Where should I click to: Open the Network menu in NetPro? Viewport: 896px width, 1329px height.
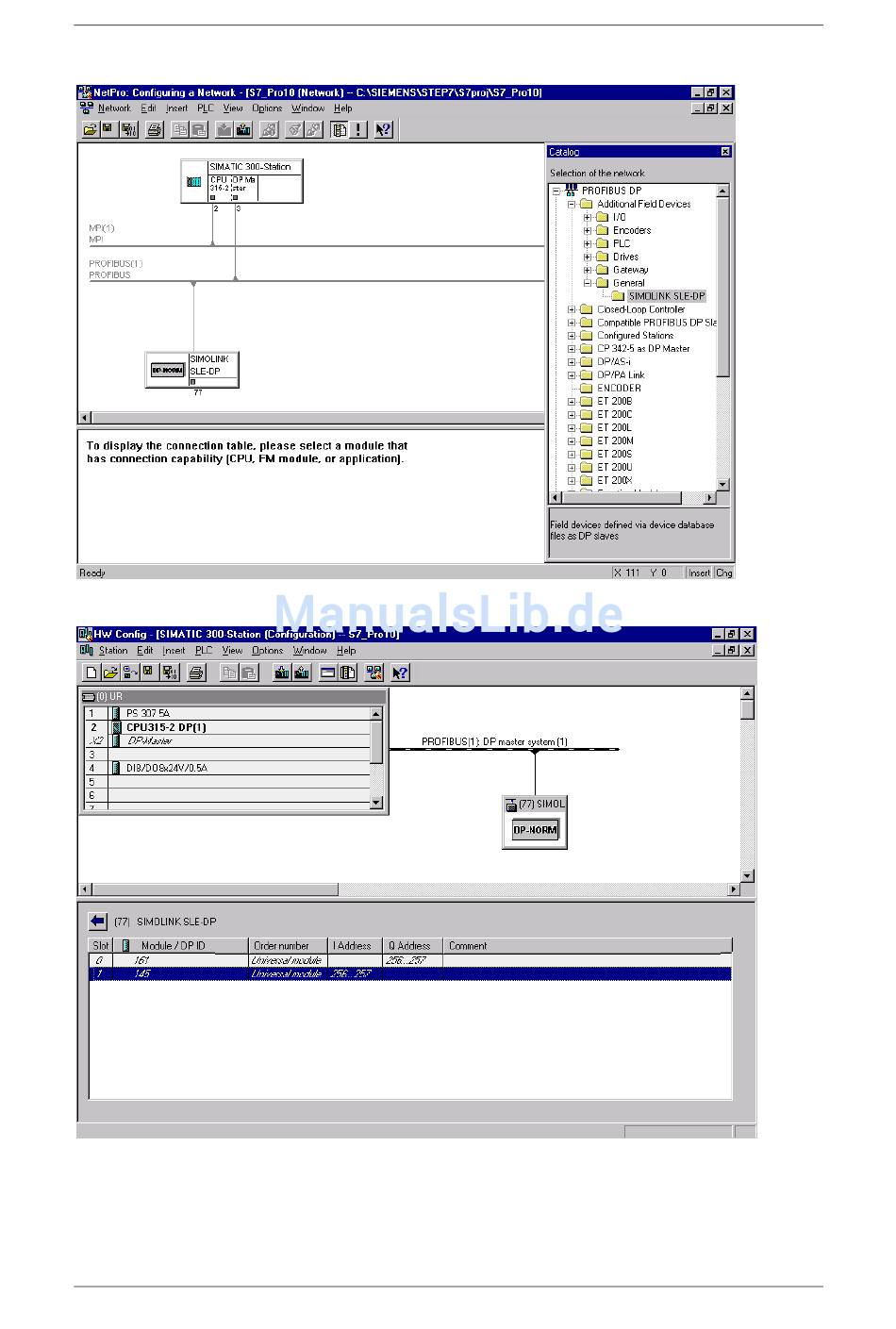[x=114, y=108]
